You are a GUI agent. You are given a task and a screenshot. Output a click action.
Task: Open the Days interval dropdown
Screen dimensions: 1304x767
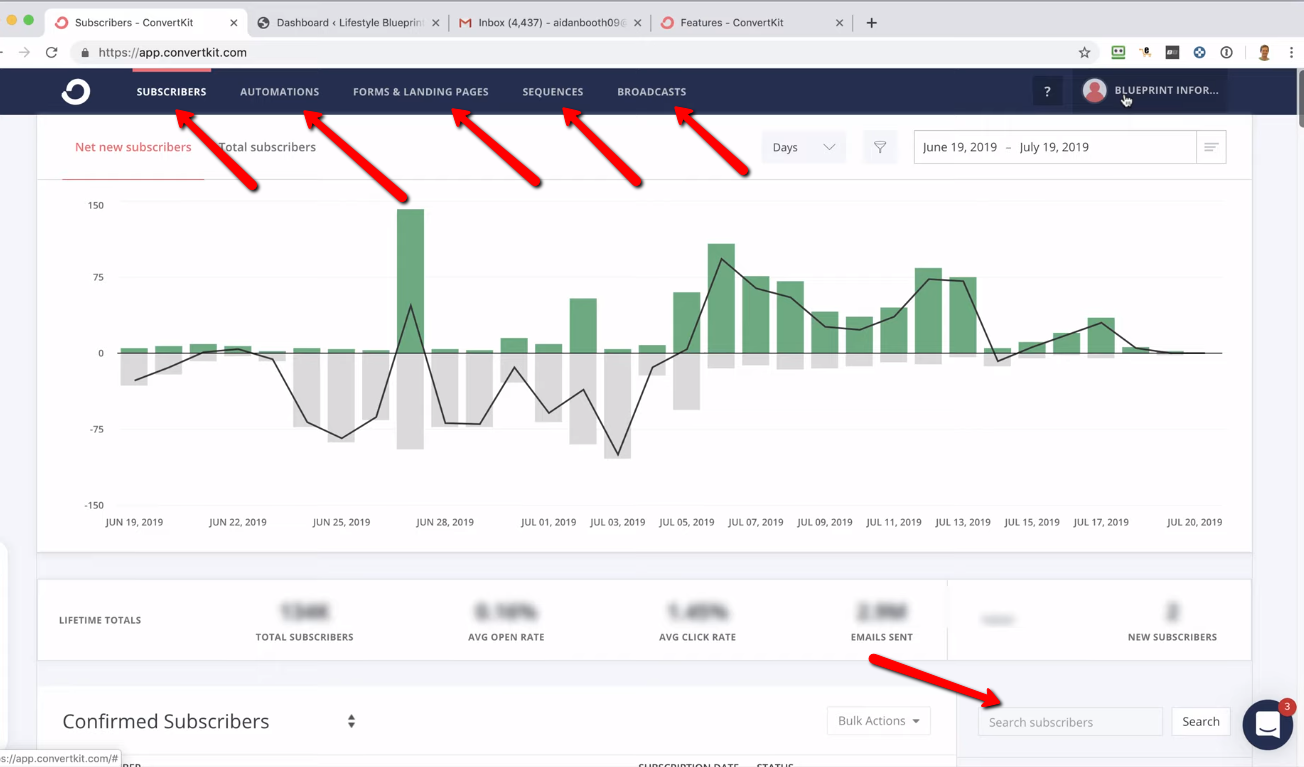(804, 147)
